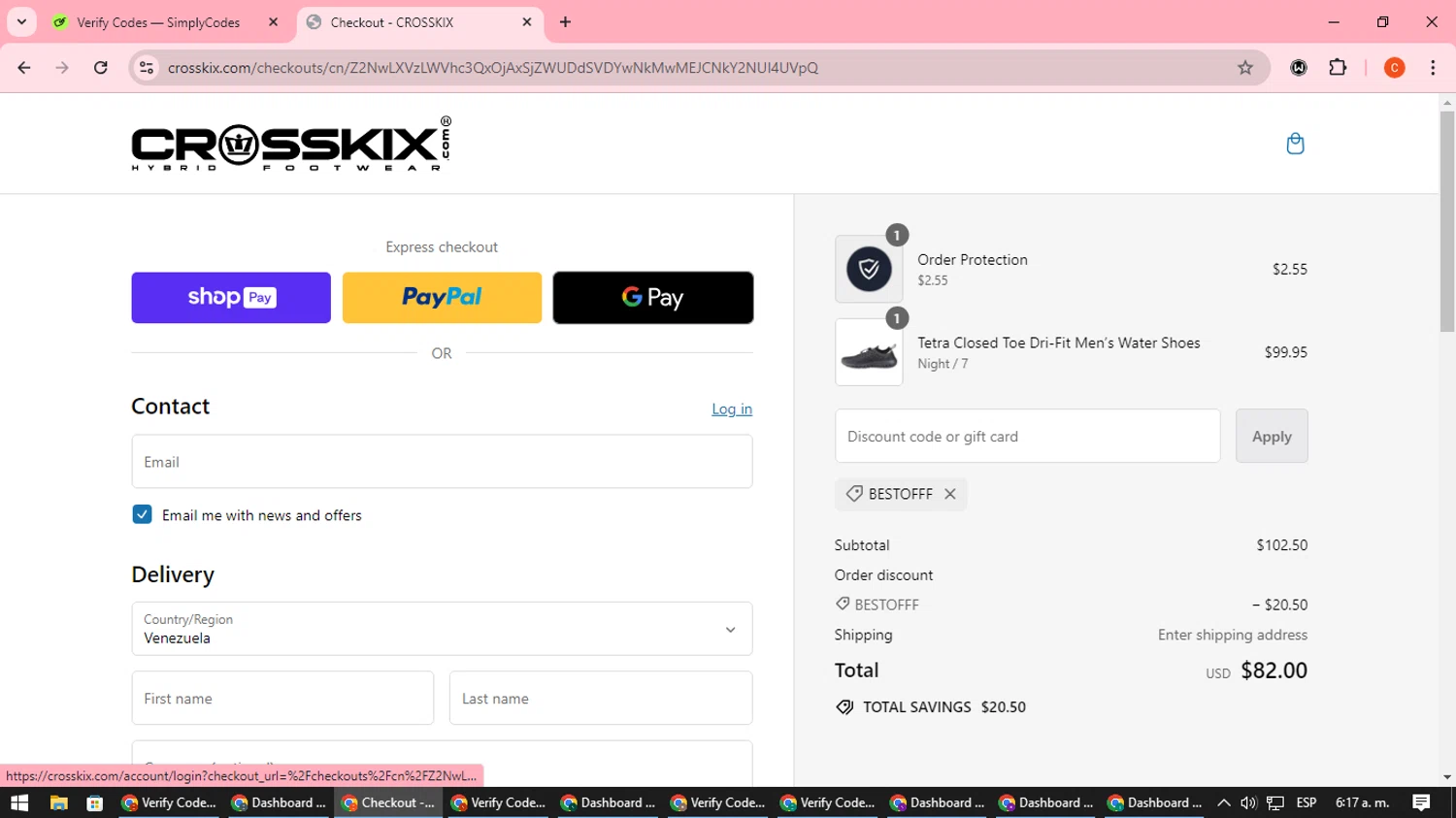Pay with Google Pay button
1456x818 pixels.
(653, 297)
